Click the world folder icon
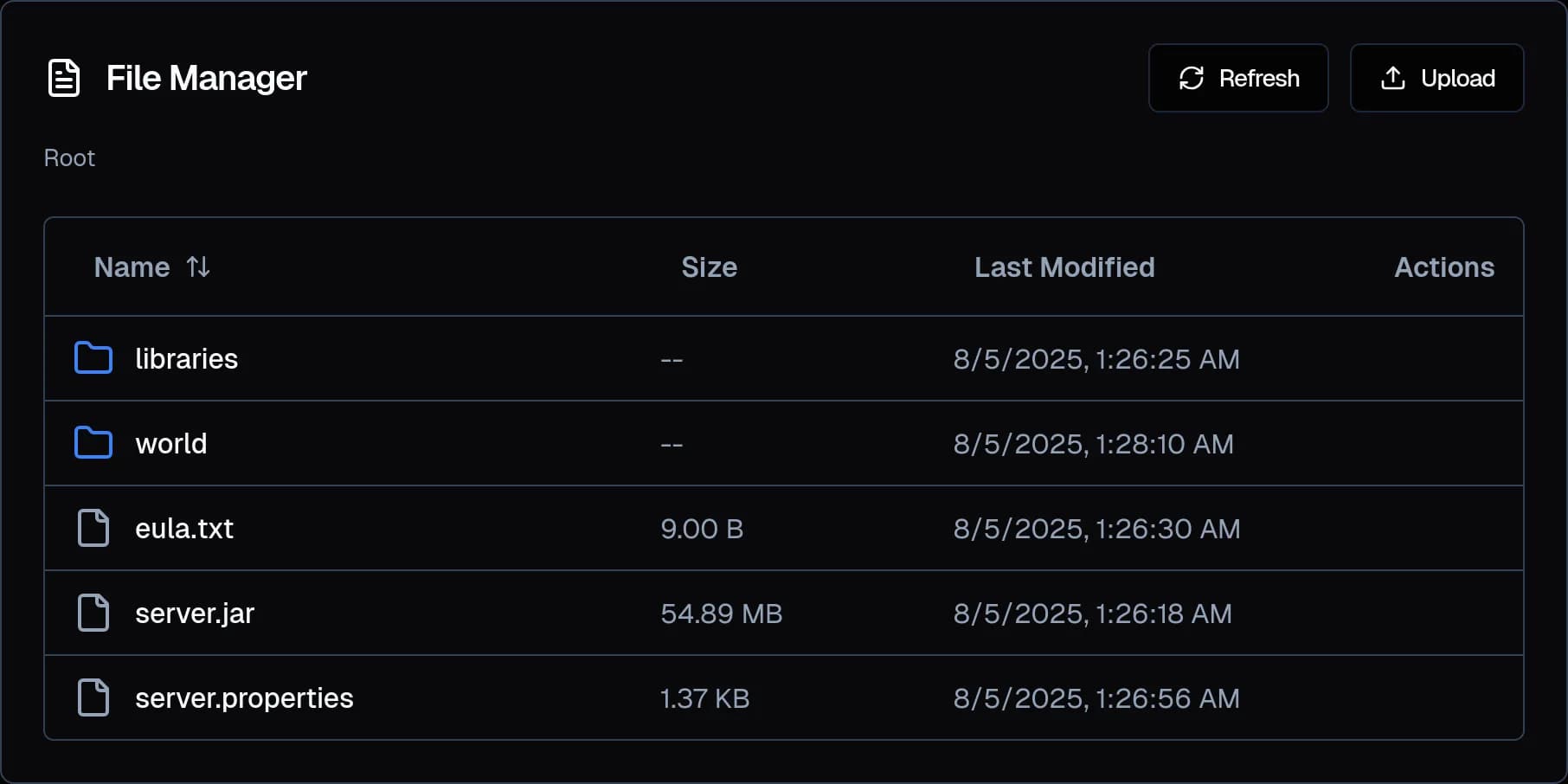 93,442
